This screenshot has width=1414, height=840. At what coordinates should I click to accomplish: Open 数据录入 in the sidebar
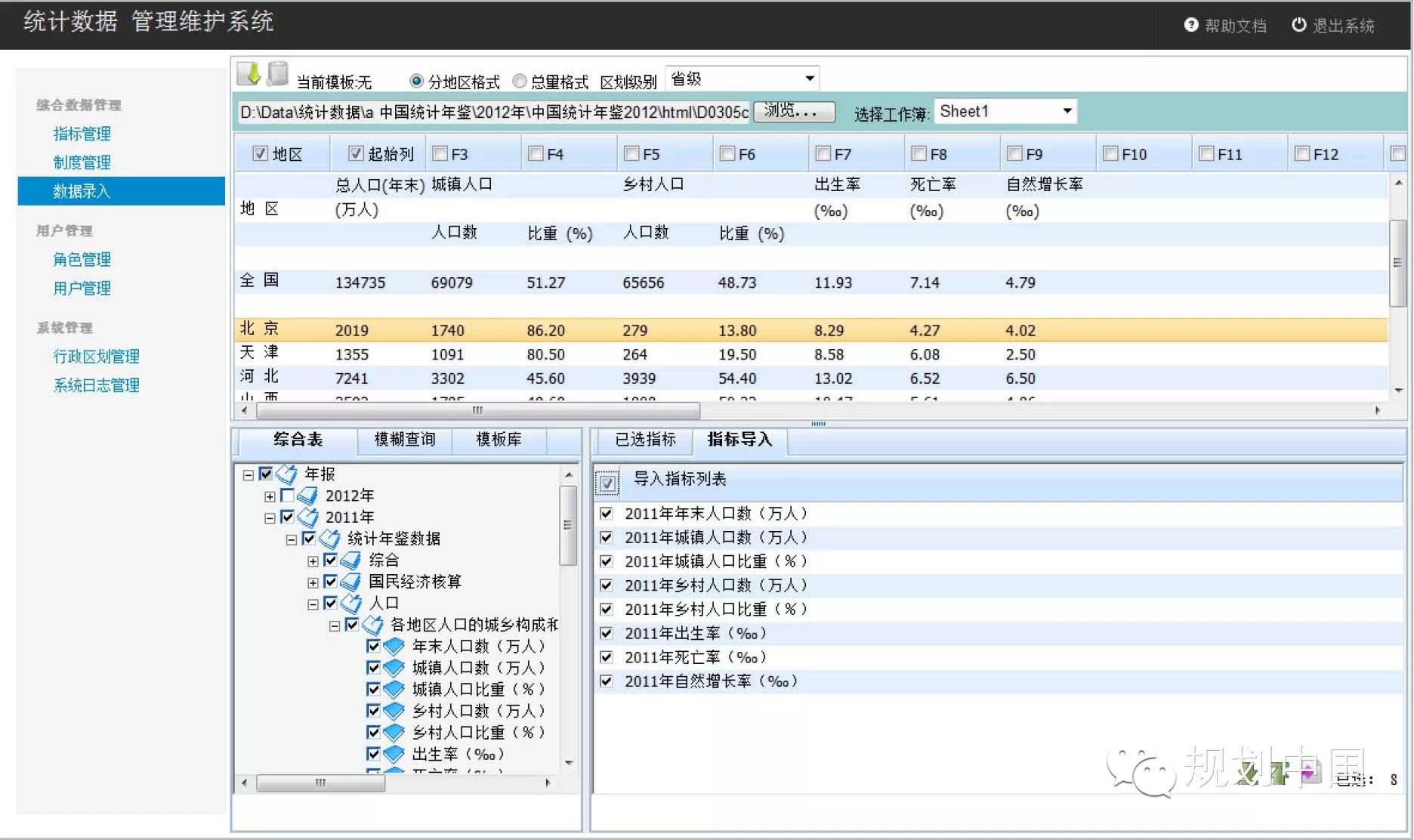121,191
